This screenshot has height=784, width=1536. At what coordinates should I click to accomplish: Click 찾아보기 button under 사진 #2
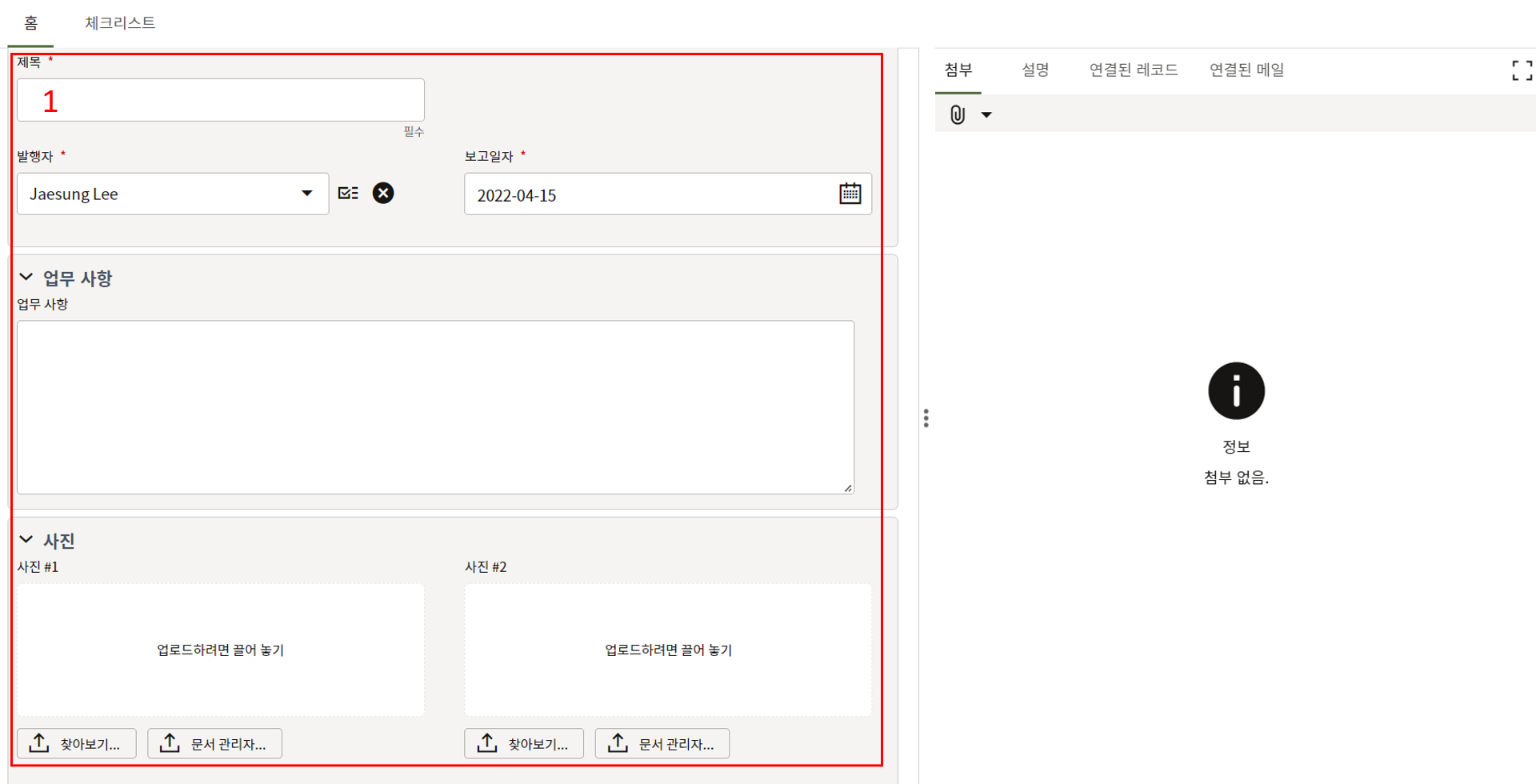tap(524, 743)
